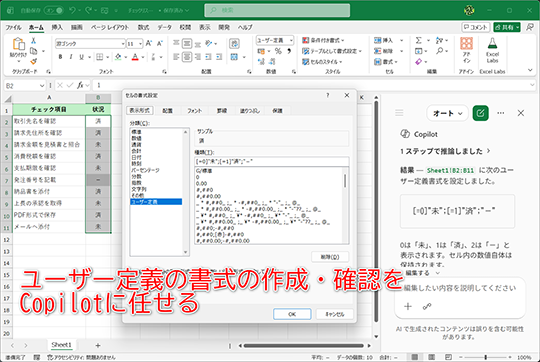Click the Increase Font Size icon
This screenshot has height=362, width=540.
(x=149, y=43)
